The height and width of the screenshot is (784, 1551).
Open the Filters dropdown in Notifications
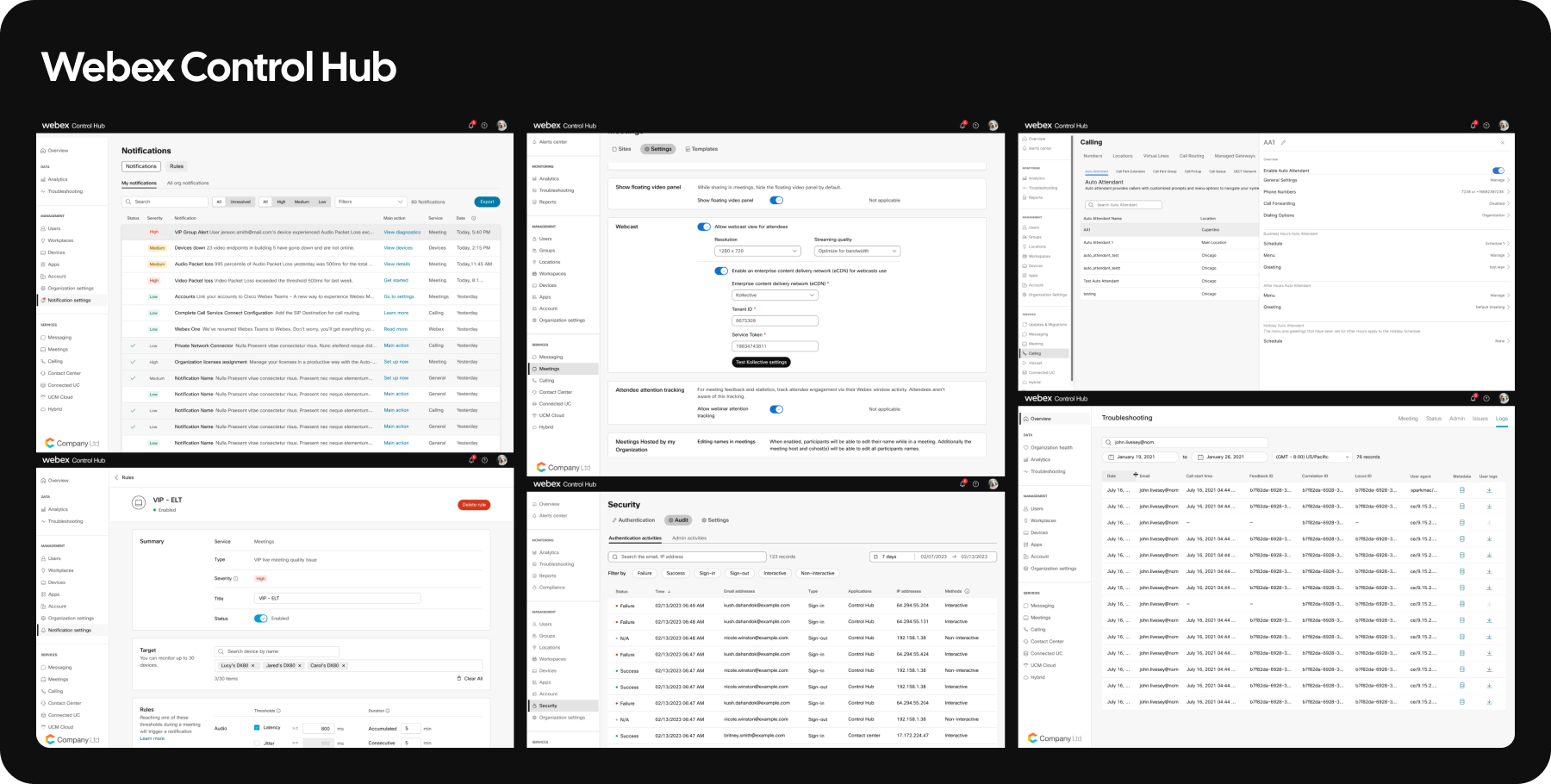[x=371, y=202]
